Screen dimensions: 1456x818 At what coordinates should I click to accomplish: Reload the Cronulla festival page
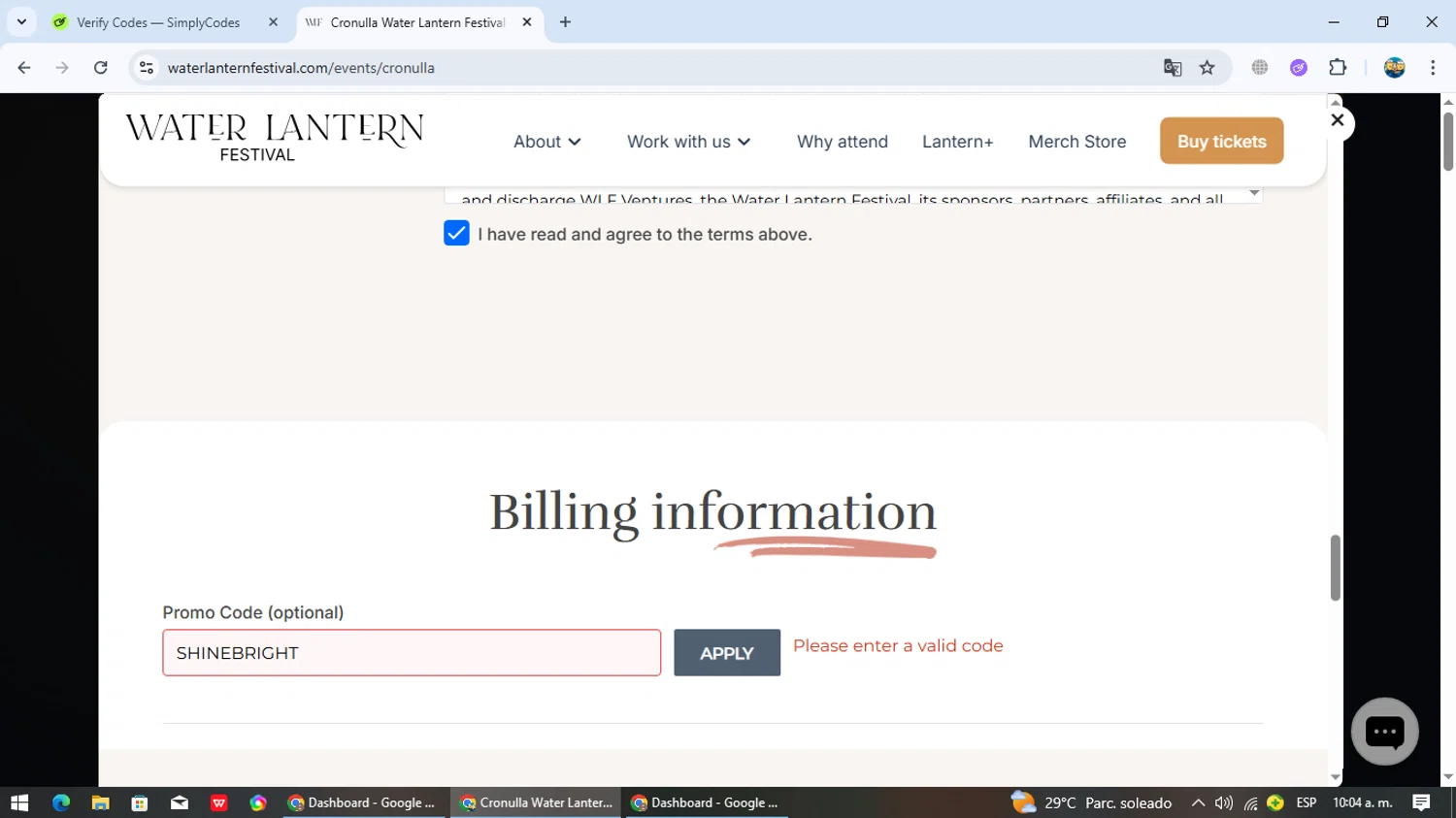pyautogui.click(x=101, y=68)
